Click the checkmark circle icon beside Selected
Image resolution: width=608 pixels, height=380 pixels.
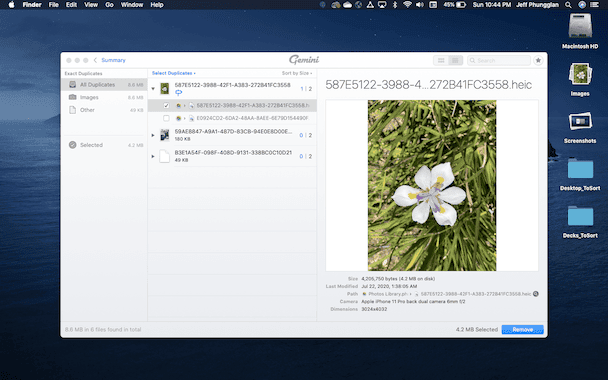click(73, 145)
